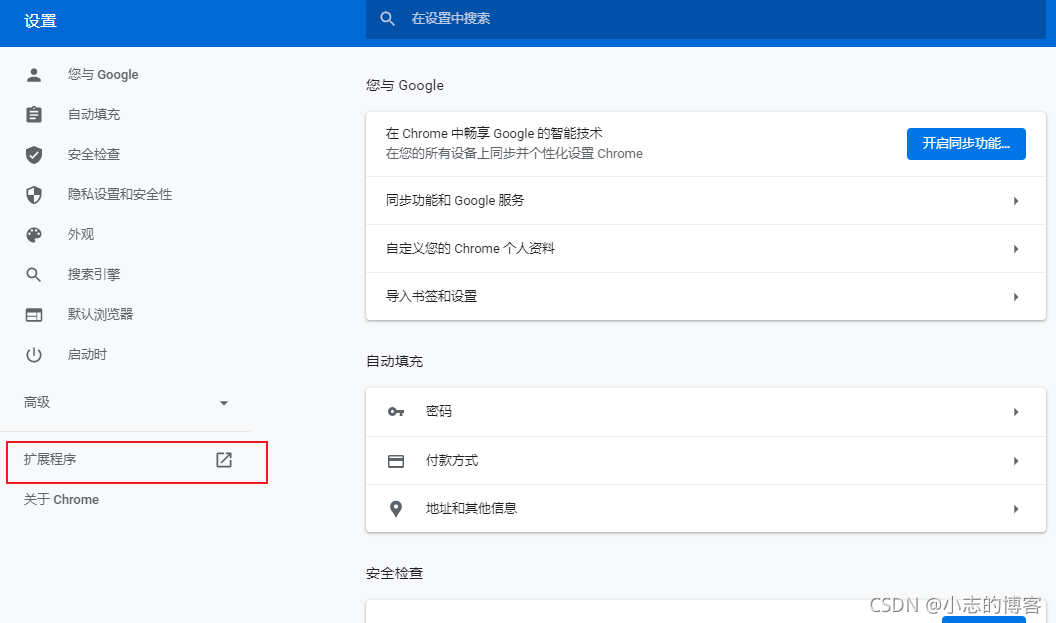
Task: Click the credit card icon in the 付款方式 row
Action: [396, 461]
